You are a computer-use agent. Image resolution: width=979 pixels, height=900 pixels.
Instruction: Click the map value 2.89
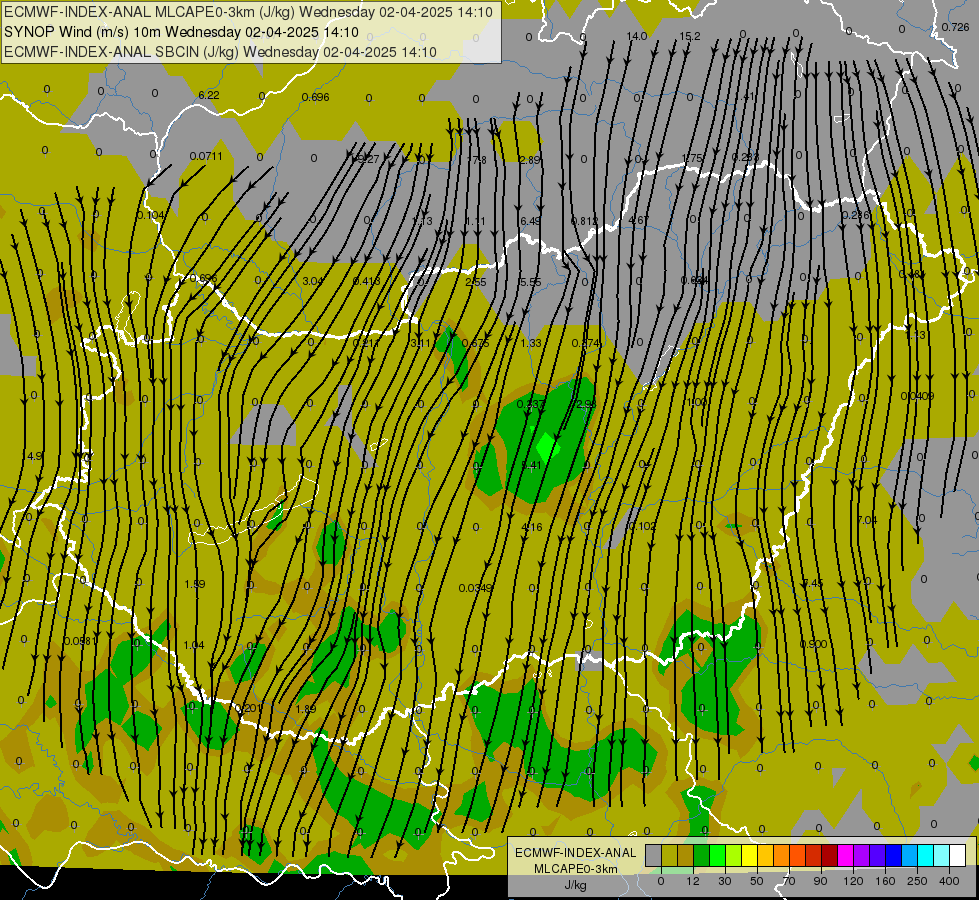[529, 160]
